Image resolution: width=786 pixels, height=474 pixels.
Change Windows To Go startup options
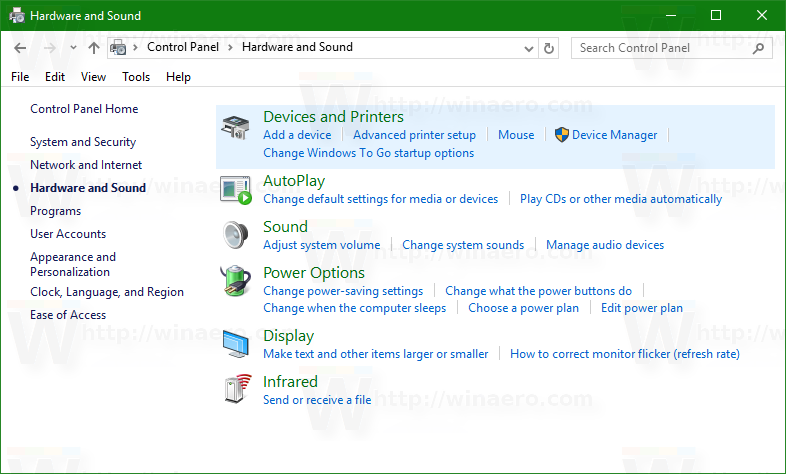click(368, 153)
